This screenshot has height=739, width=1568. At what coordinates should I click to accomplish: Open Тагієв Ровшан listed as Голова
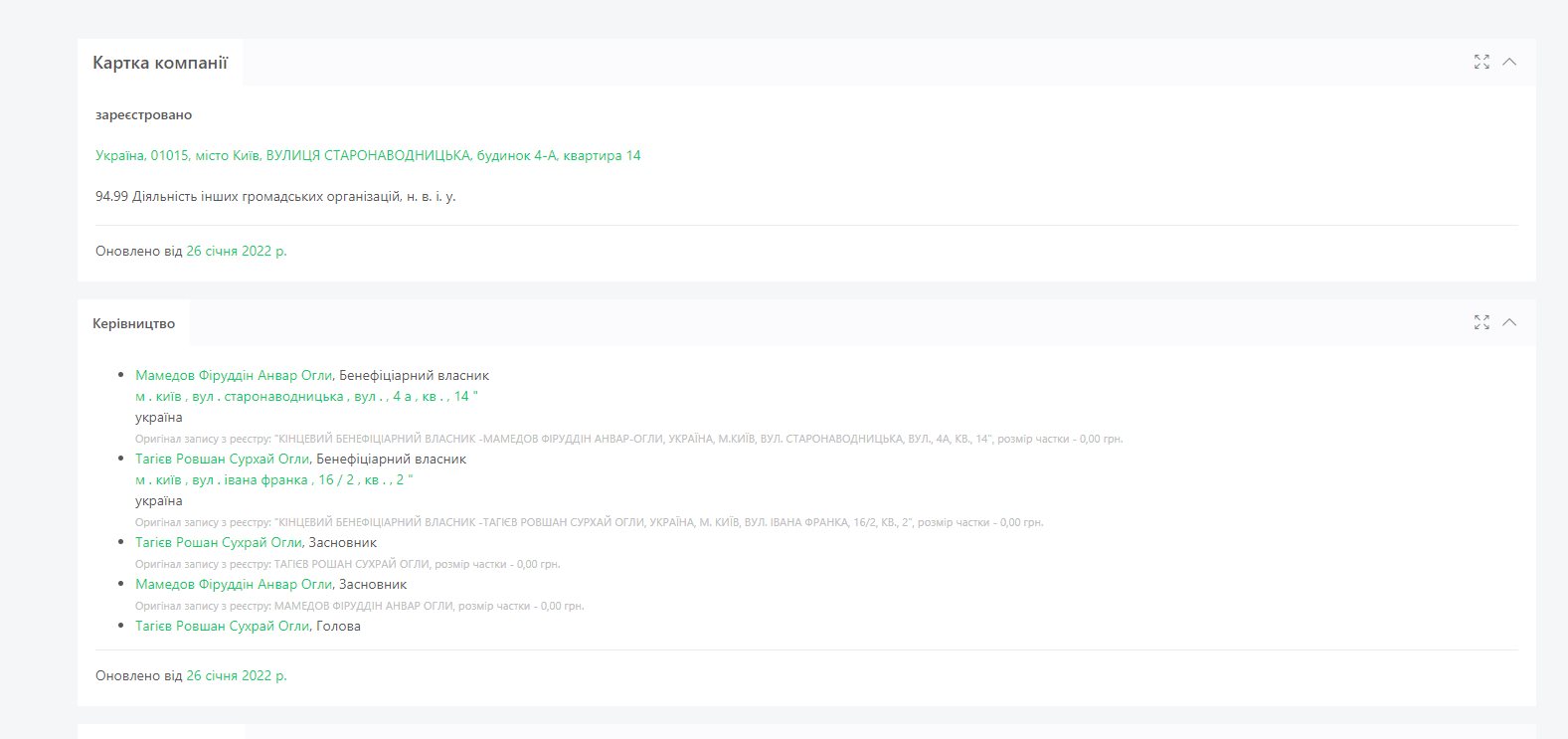pos(223,626)
